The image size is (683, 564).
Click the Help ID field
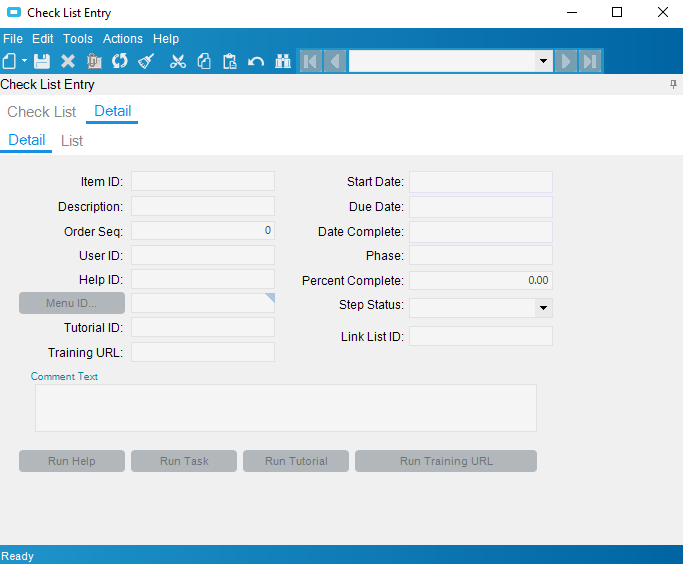(x=203, y=279)
